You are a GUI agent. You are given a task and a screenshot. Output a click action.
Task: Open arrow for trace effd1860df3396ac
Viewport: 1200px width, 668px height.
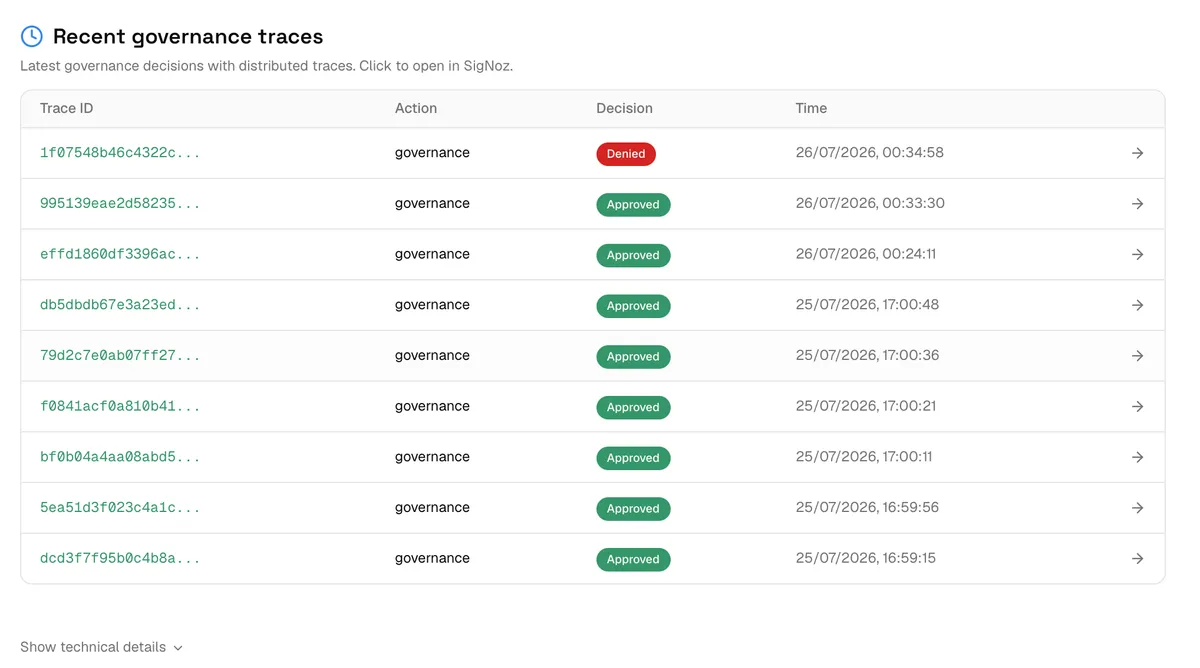[x=1137, y=255]
